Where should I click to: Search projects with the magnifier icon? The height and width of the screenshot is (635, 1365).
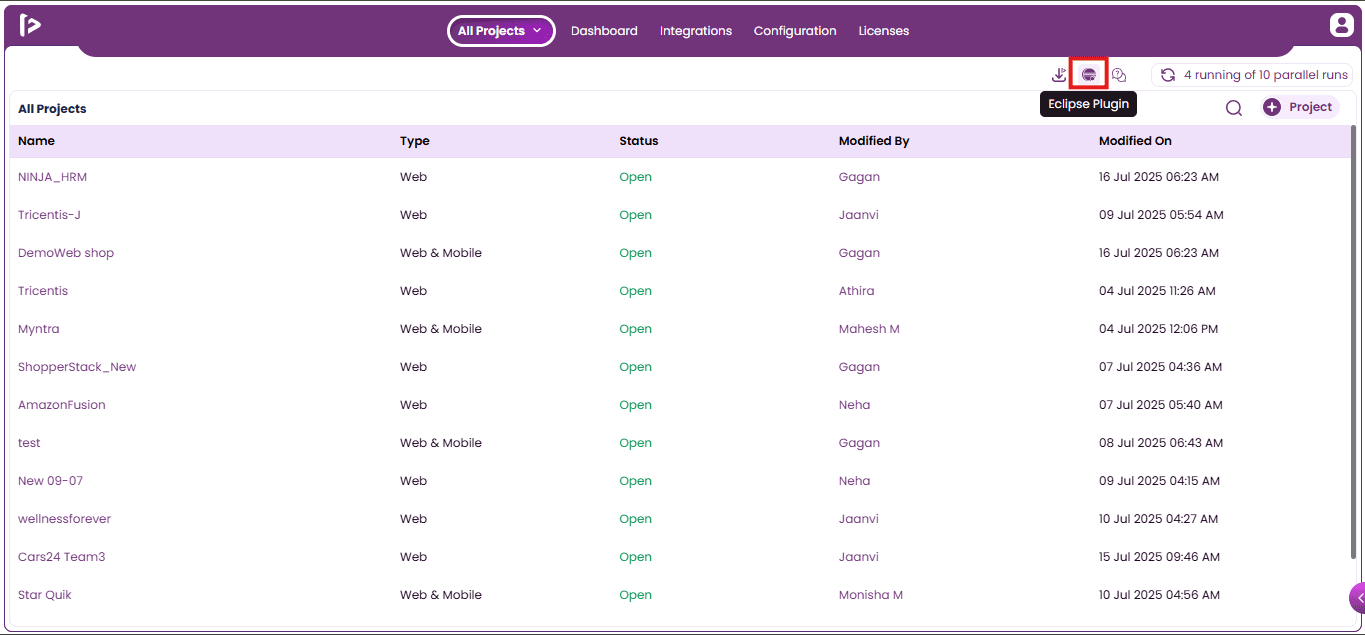[x=1234, y=108]
